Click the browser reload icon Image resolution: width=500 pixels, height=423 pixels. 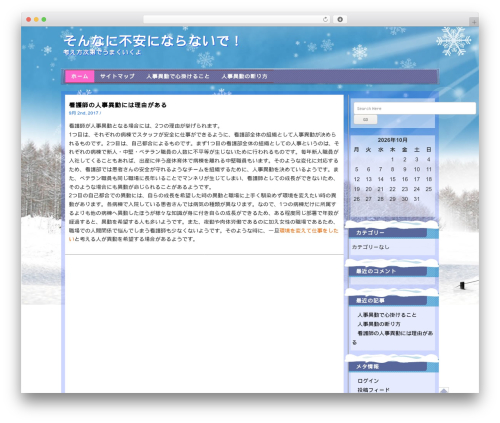325,19
